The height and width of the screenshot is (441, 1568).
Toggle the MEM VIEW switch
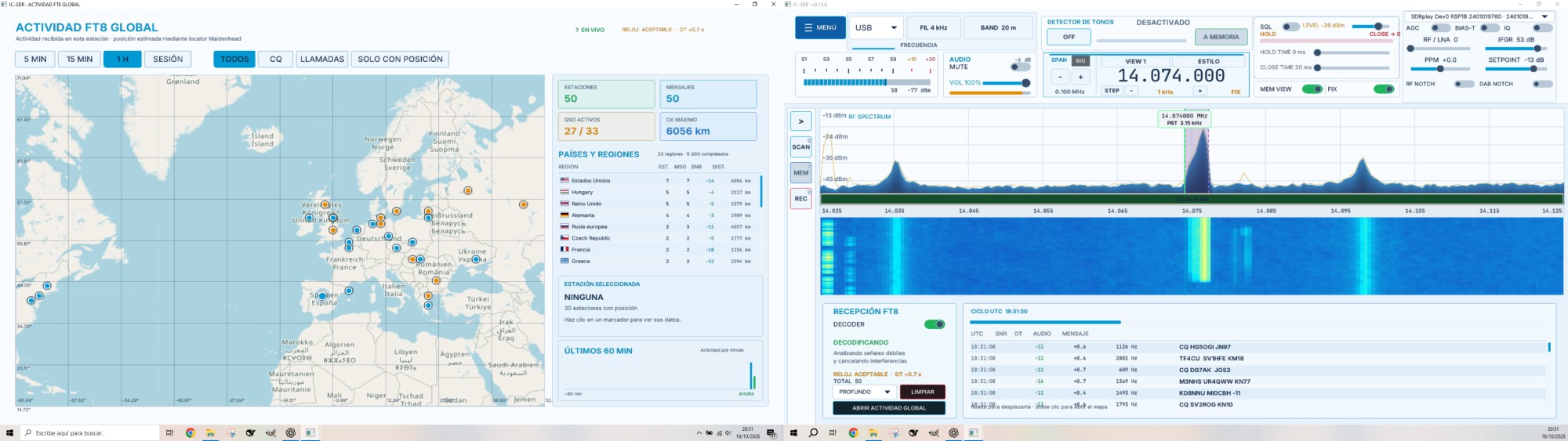pyautogui.click(x=1312, y=89)
